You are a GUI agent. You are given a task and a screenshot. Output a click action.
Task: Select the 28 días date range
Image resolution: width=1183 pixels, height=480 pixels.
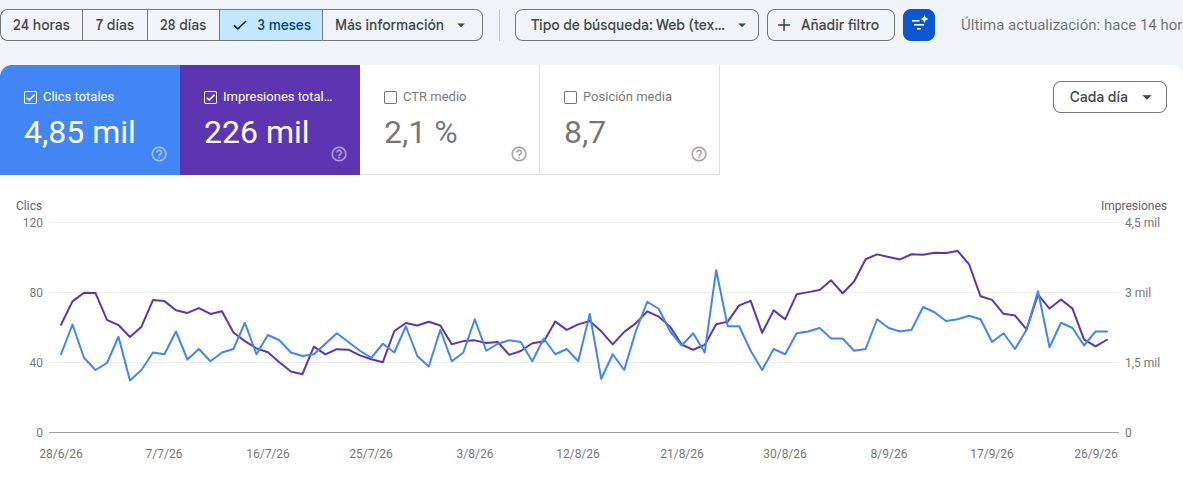[183, 25]
